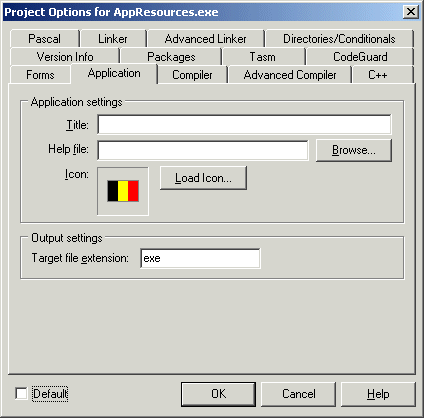Open the Linker tab
424x418 pixels.
click(x=113, y=39)
